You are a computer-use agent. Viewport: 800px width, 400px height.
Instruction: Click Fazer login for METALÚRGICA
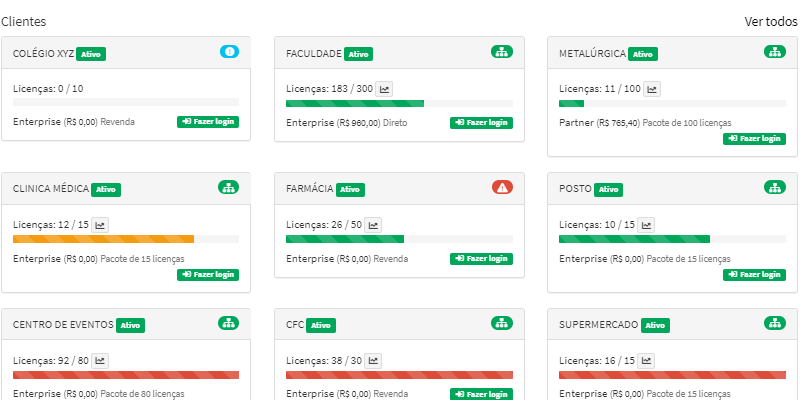(x=754, y=139)
